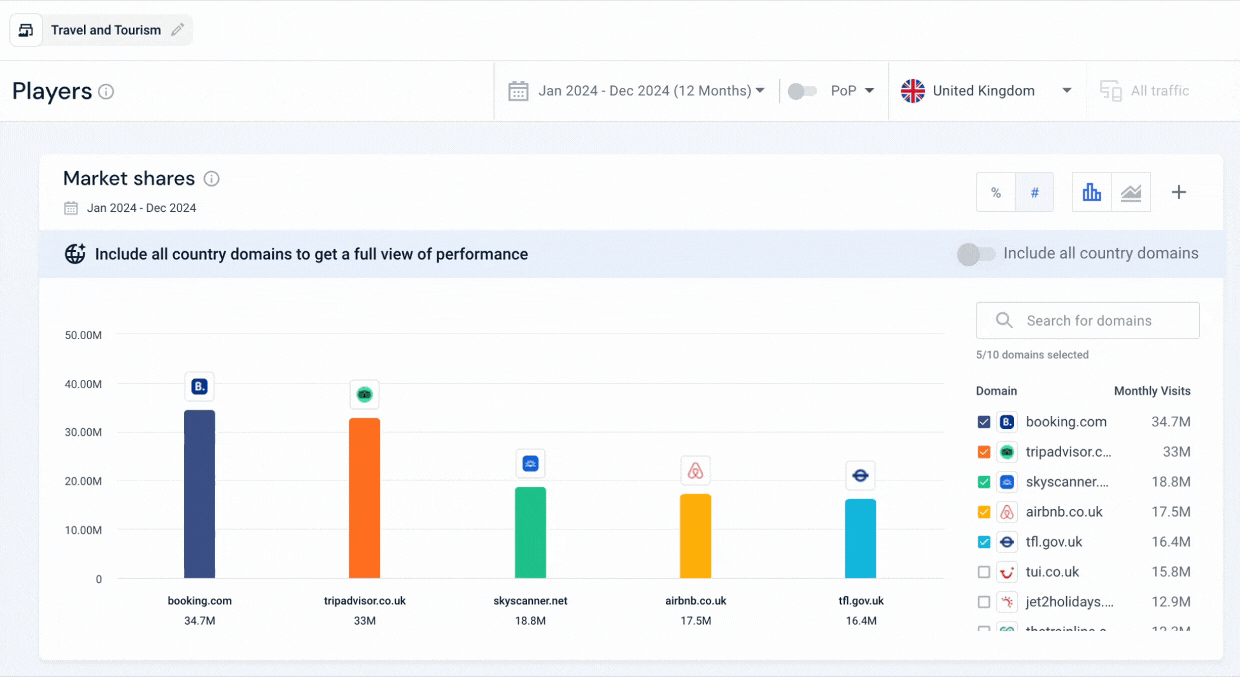The width and height of the screenshot is (1240, 677).
Task: Switch to the area chart view icon
Action: 1131,191
